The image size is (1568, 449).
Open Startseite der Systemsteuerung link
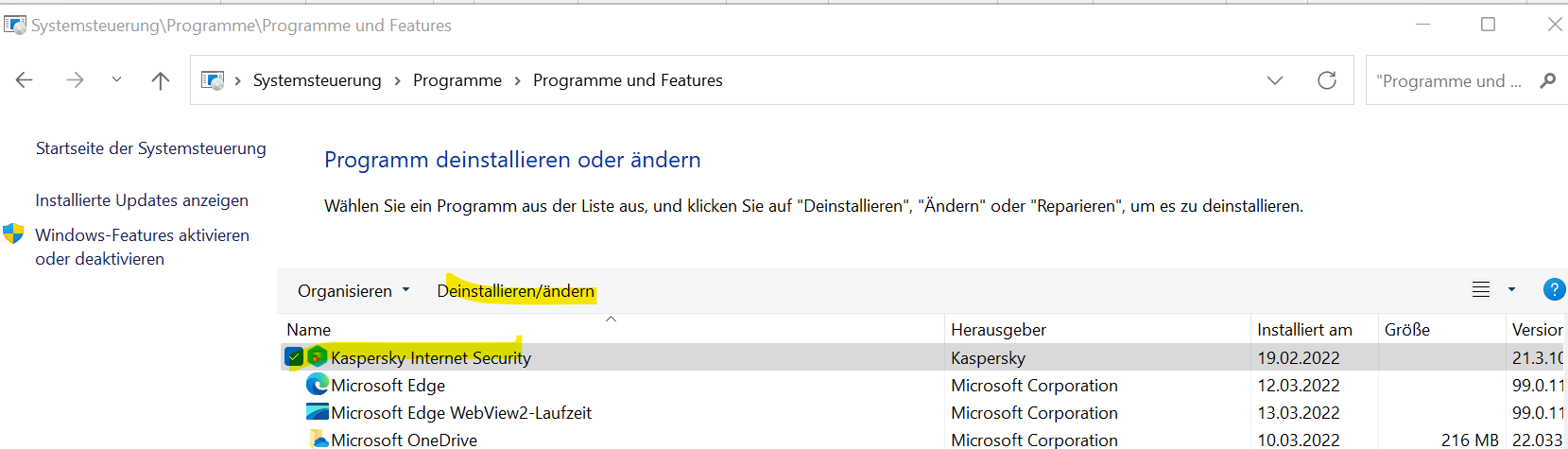point(151,148)
